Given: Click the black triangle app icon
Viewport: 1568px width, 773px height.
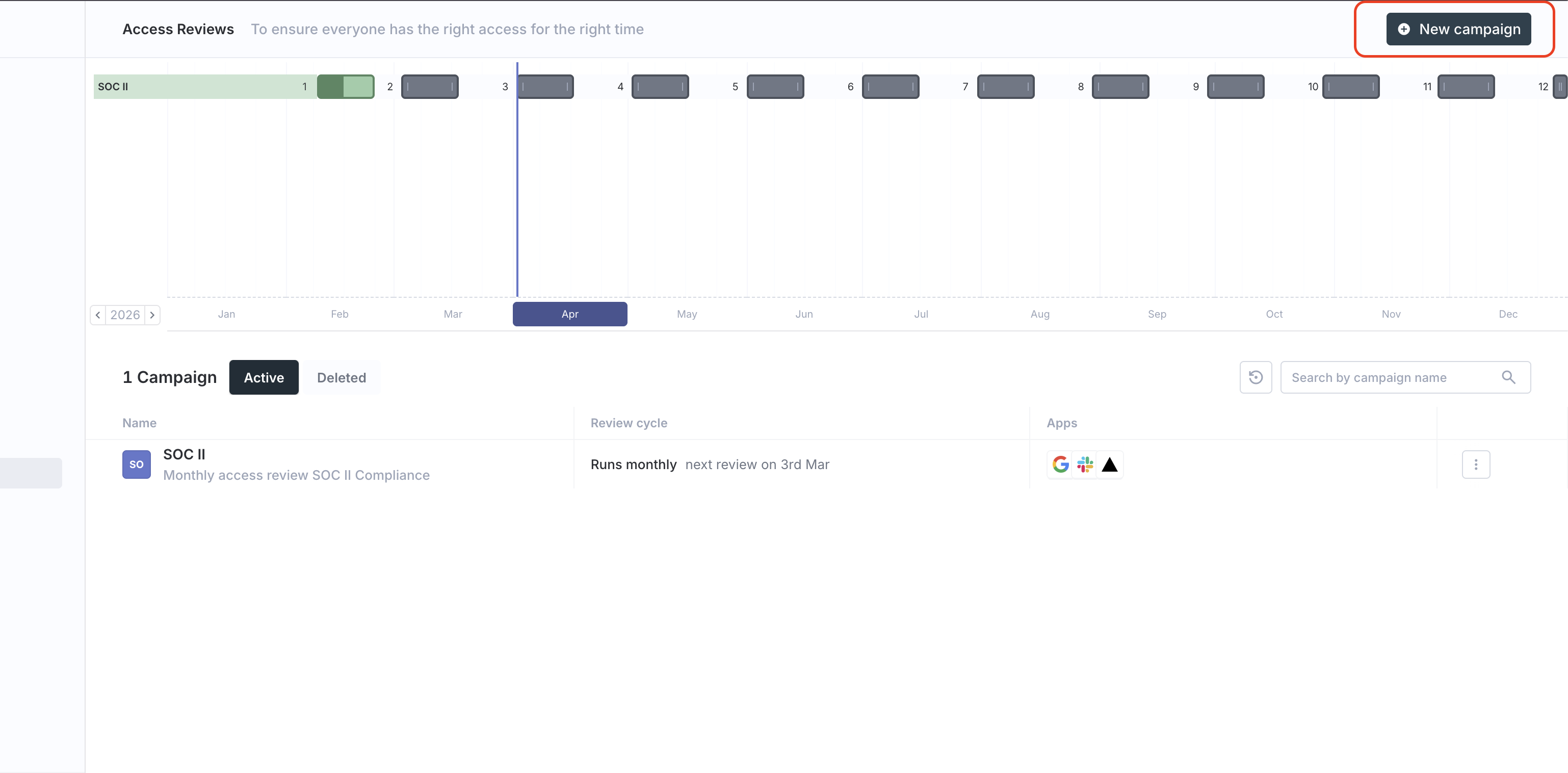Looking at the screenshot, I should [x=1109, y=465].
